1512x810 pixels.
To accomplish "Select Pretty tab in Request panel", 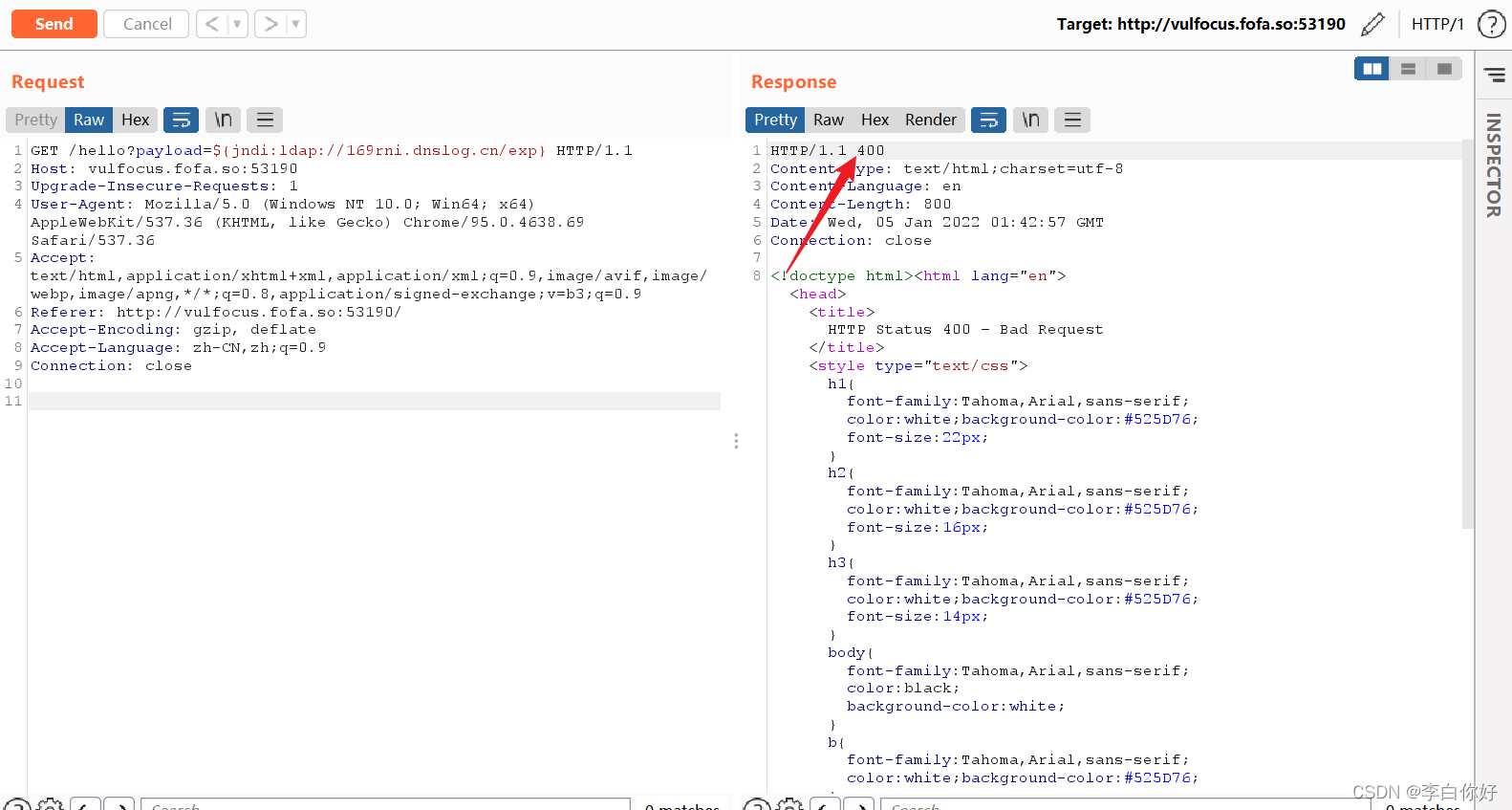I will tap(36, 120).
